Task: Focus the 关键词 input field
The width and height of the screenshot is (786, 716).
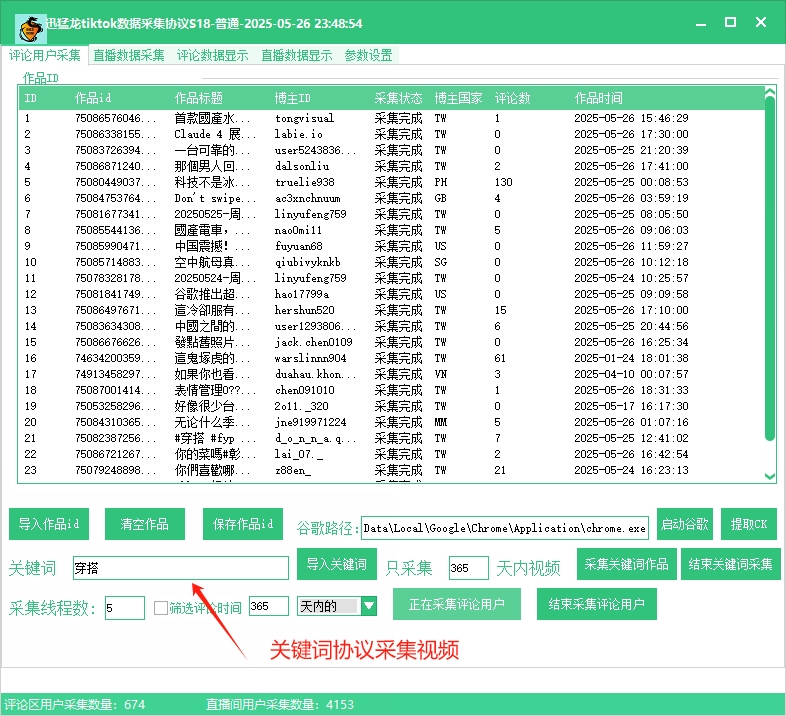Action: click(x=181, y=568)
